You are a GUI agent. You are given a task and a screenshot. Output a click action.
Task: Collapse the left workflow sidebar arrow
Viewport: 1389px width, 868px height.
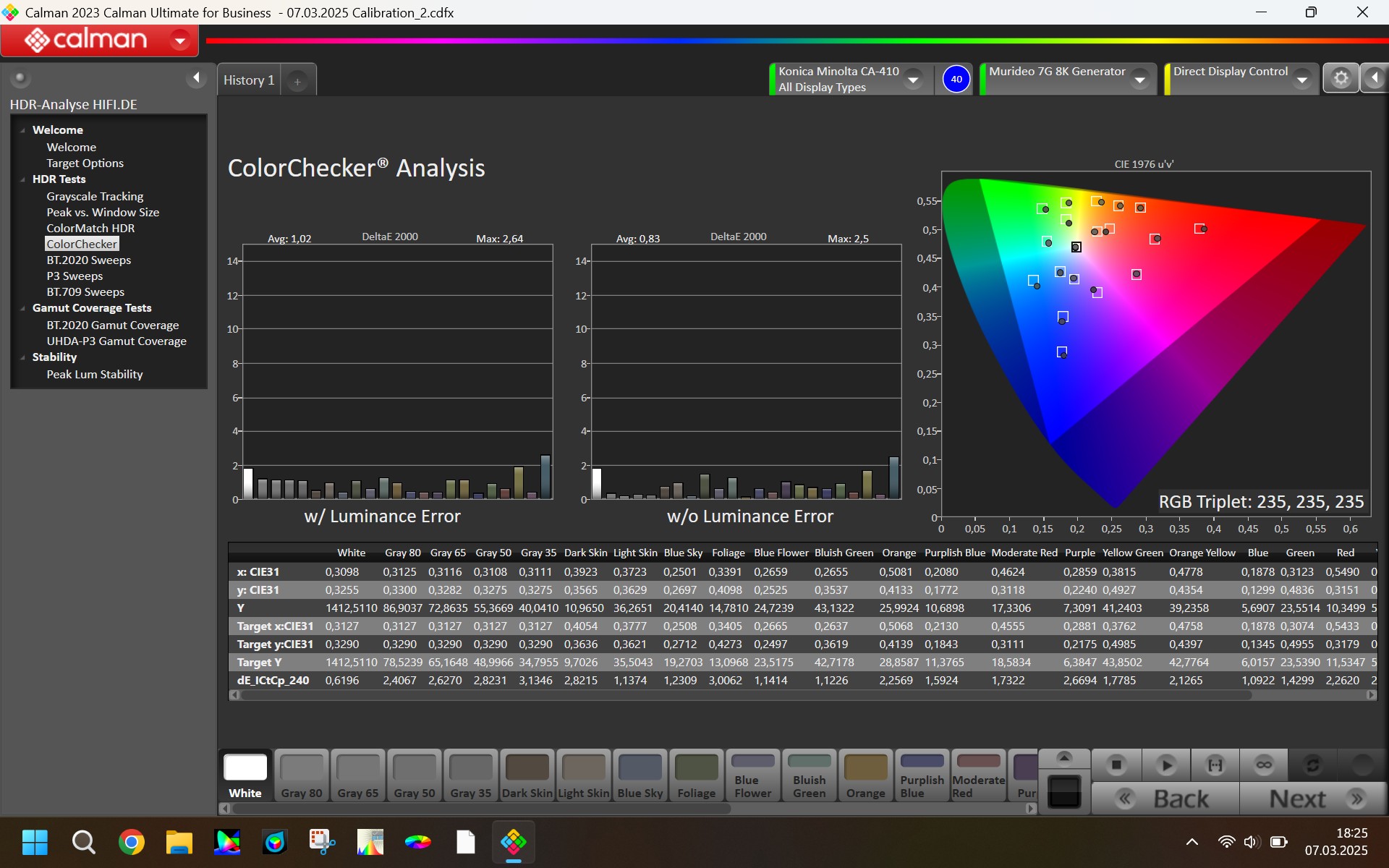[x=196, y=78]
